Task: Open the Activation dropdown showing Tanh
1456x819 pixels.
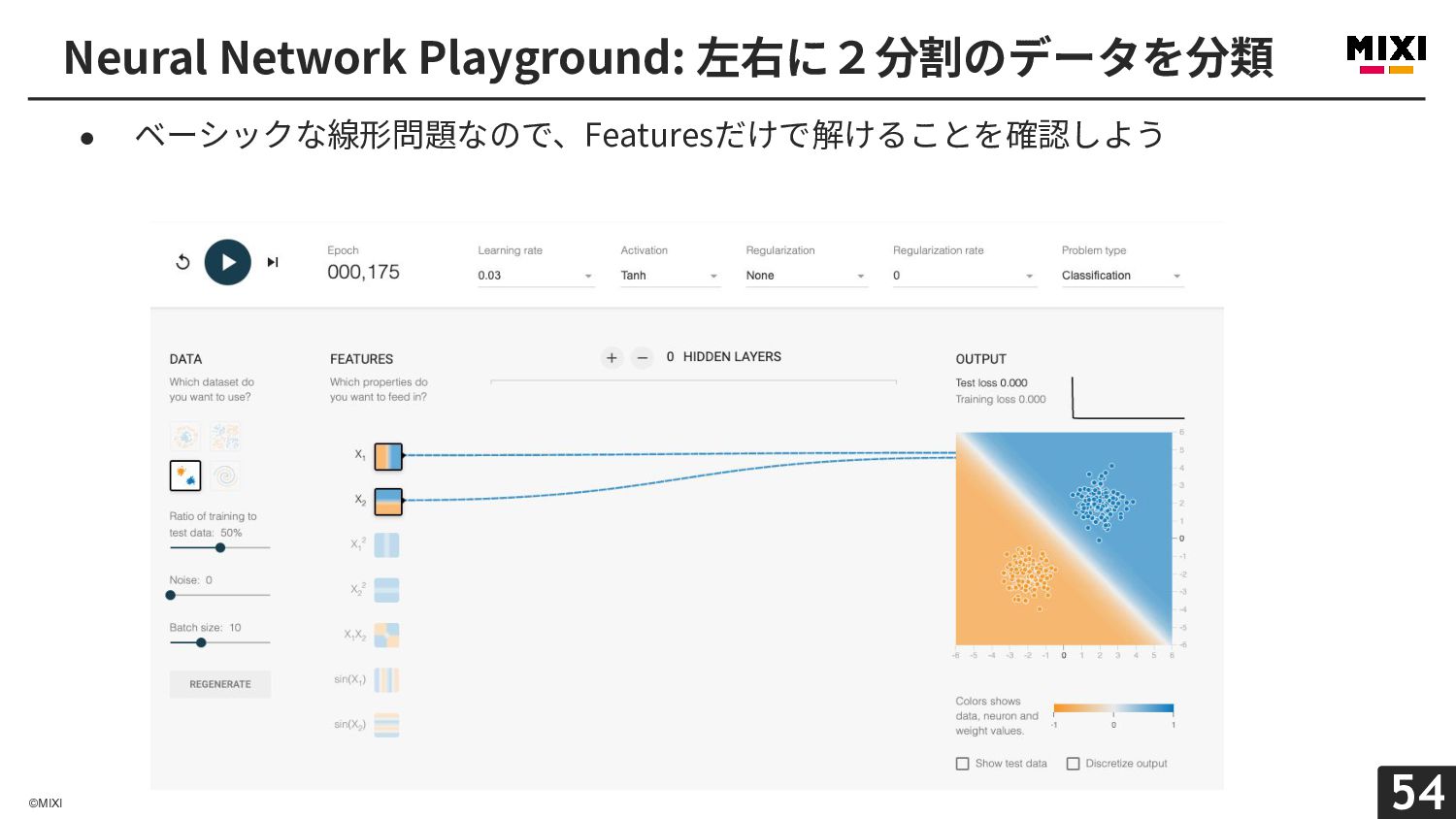Action: pyautogui.click(x=670, y=276)
